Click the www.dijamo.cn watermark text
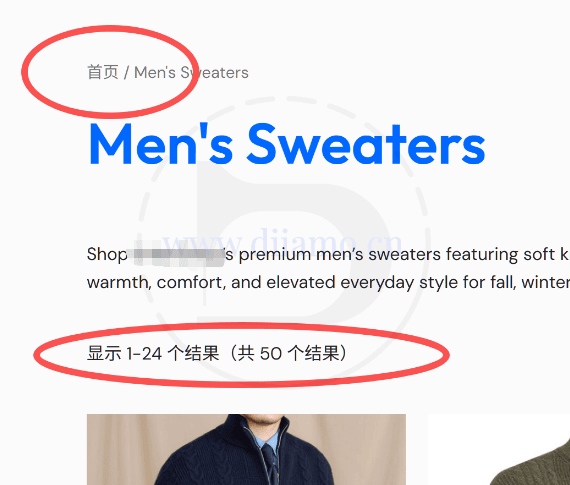This screenshot has width=570, height=485. point(282,241)
